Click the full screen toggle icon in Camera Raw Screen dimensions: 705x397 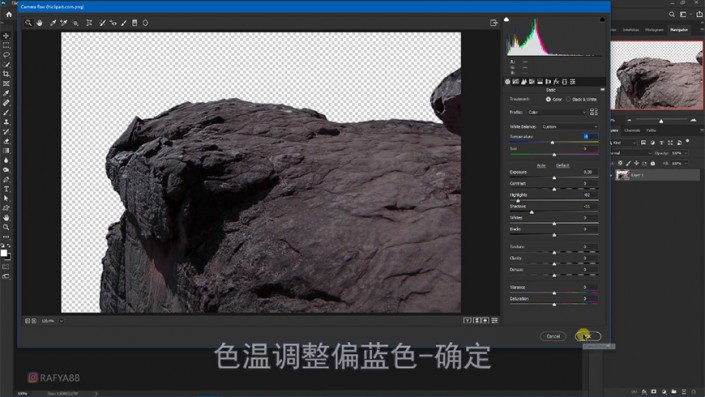(493, 23)
